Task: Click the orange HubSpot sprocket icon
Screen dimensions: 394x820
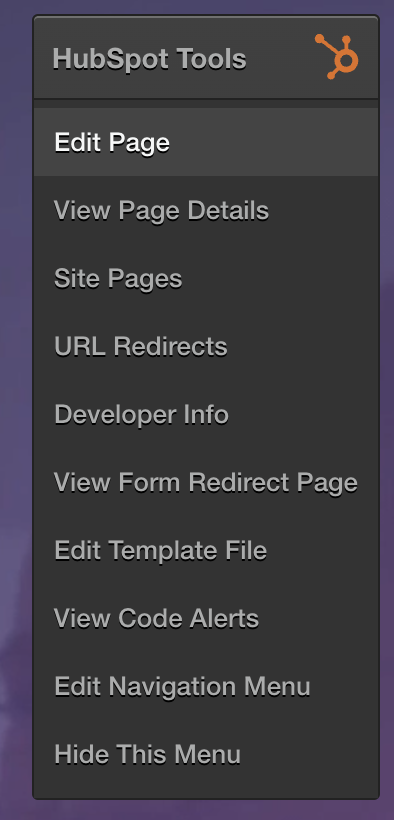Action: pos(337,56)
